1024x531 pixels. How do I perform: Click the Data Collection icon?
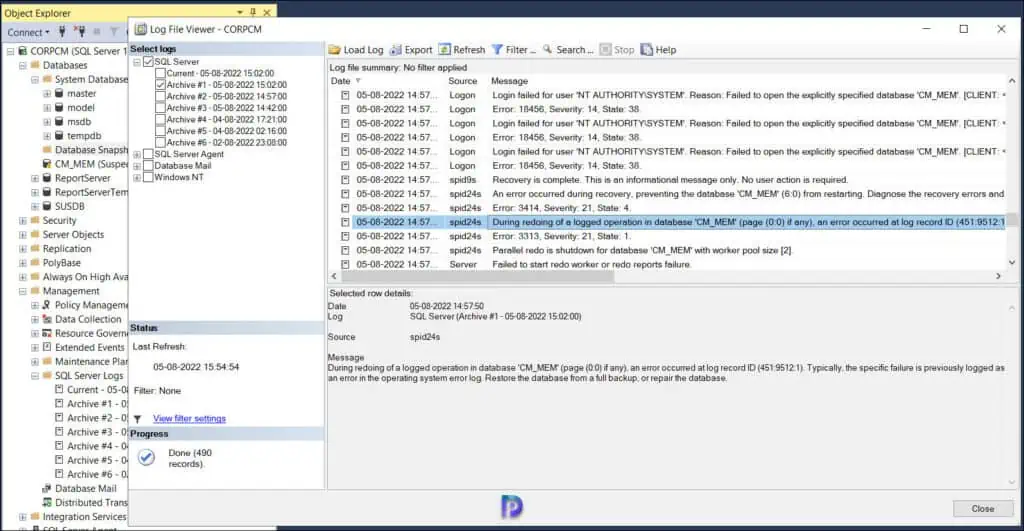47,319
